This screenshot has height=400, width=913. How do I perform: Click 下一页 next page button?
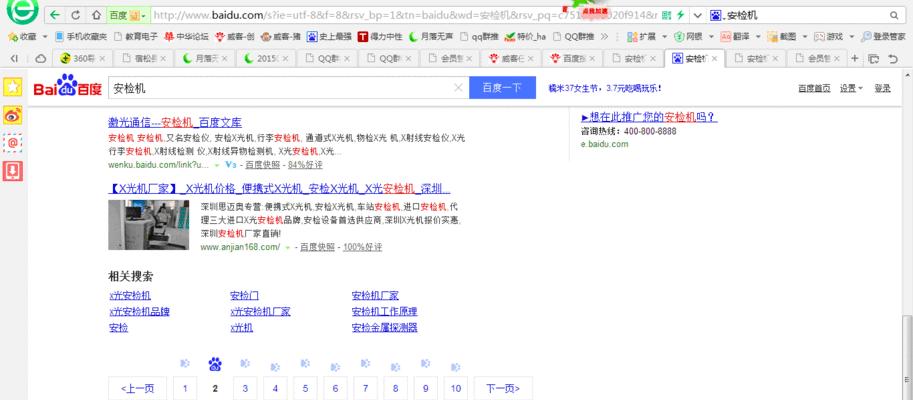pos(503,388)
